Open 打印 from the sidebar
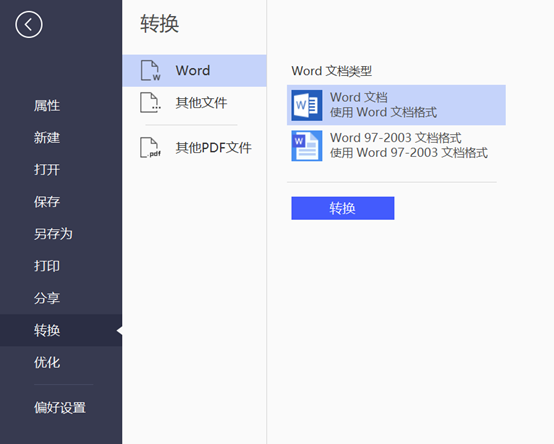 (47, 266)
